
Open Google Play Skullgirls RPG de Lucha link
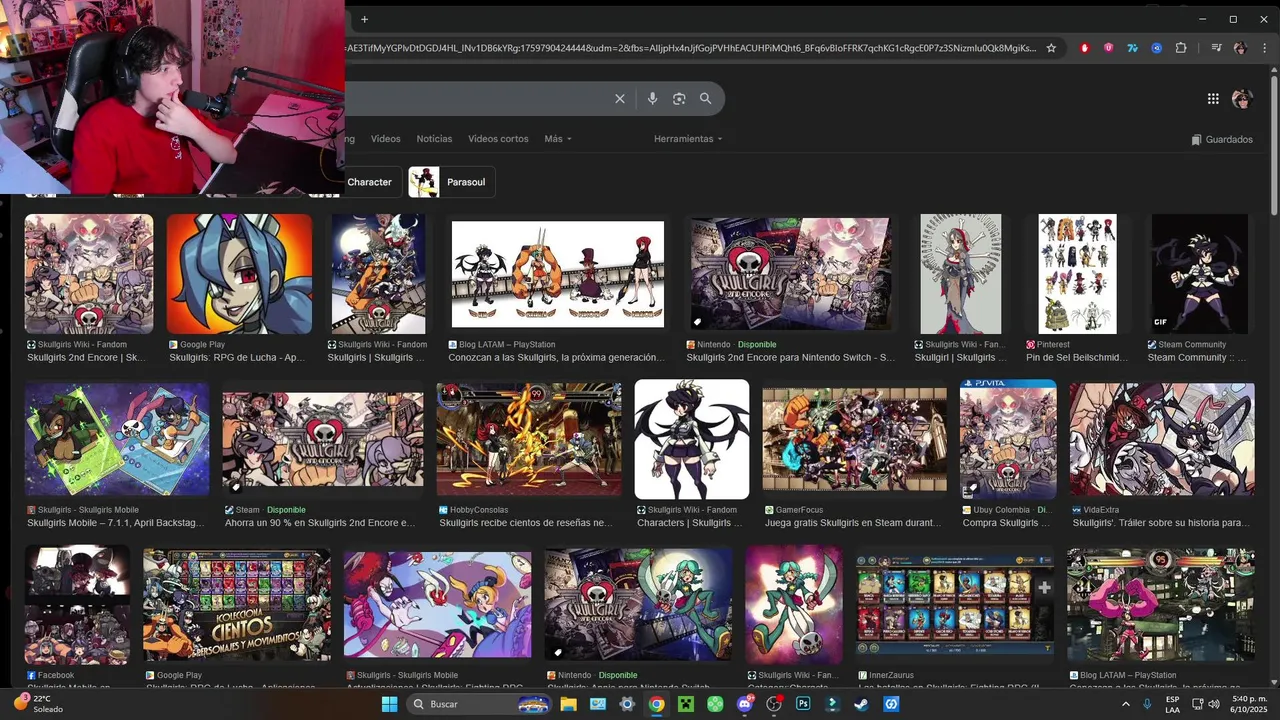click(x=237, y=357)
